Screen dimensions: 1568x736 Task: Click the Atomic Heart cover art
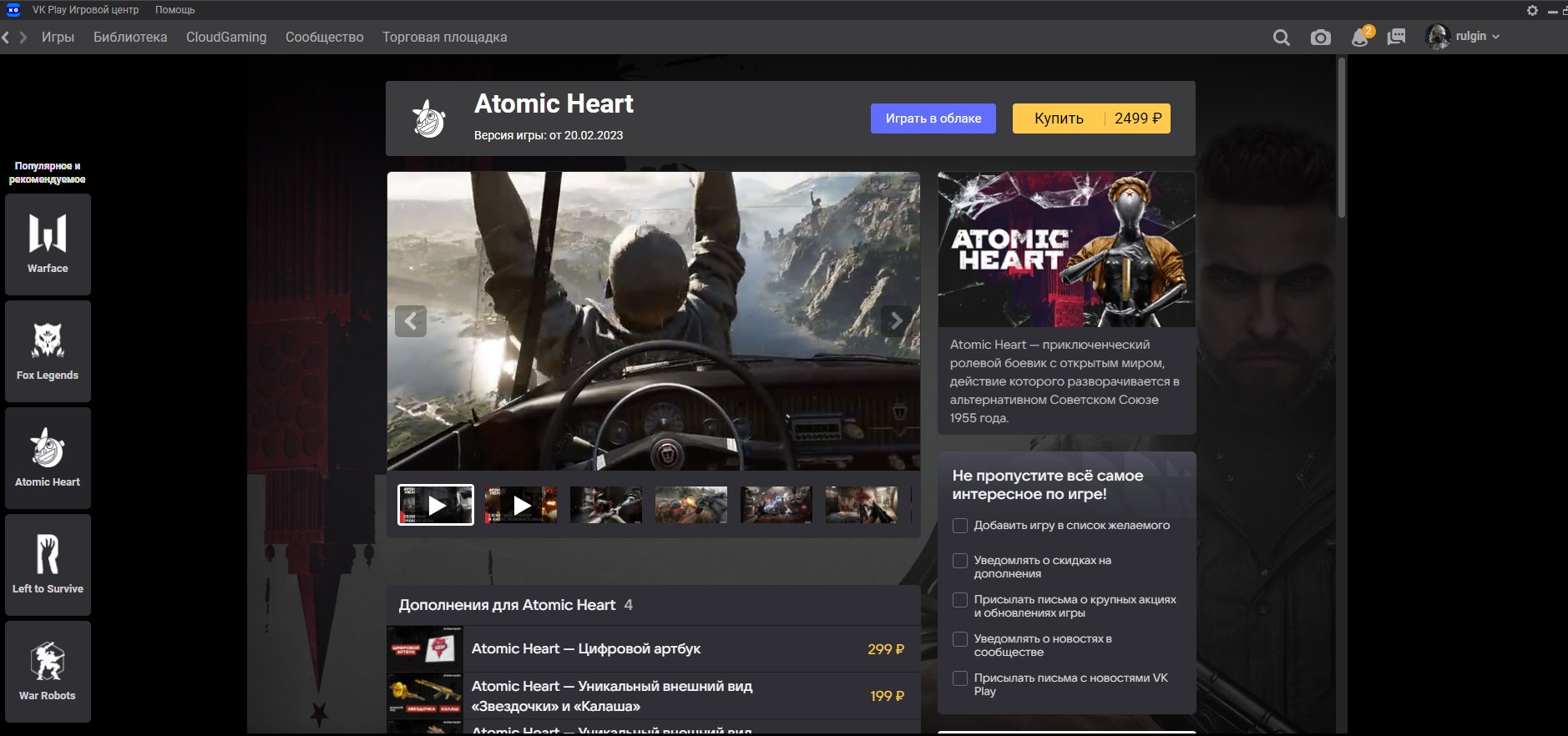[1067, 250]
